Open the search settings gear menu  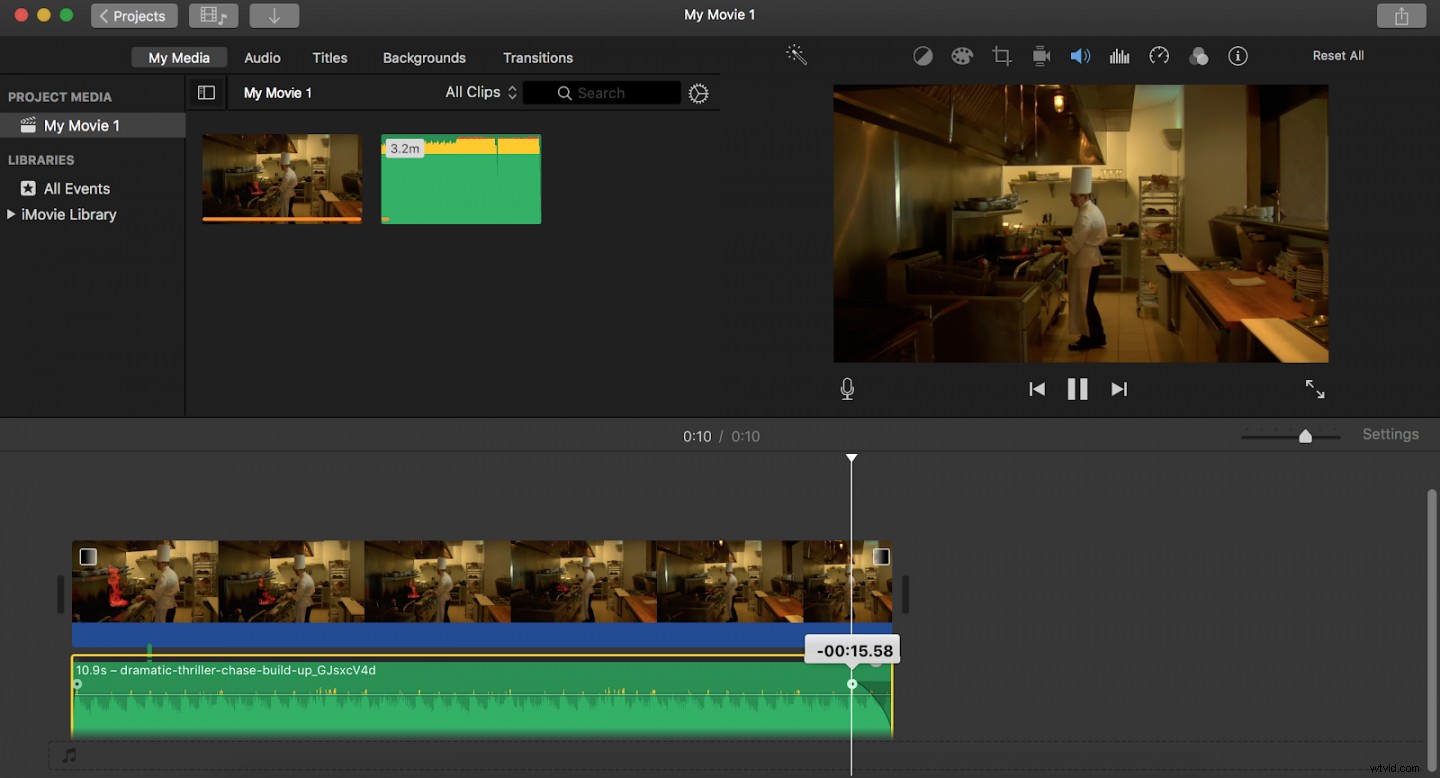[x=698, y=92]
